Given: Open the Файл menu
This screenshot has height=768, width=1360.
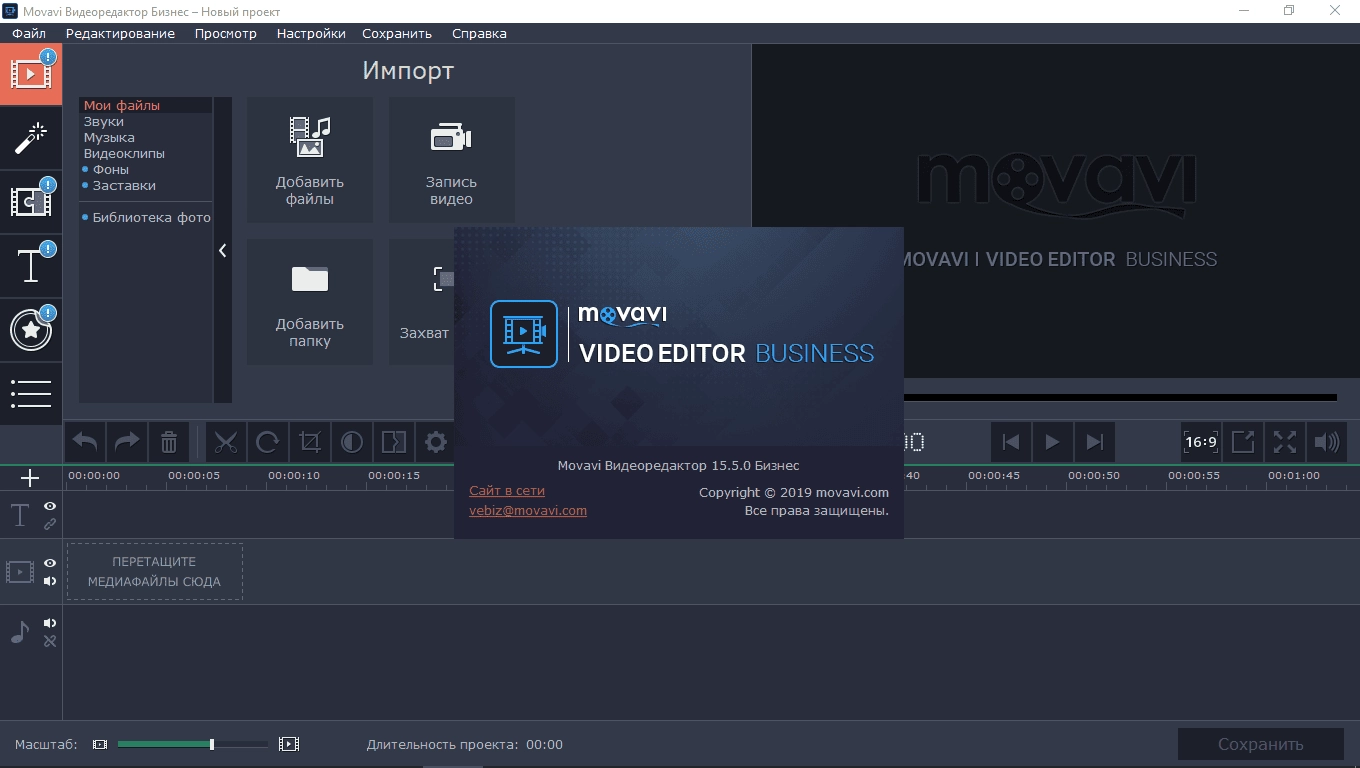Looking at the screenshot, I should tap(29, 33).
